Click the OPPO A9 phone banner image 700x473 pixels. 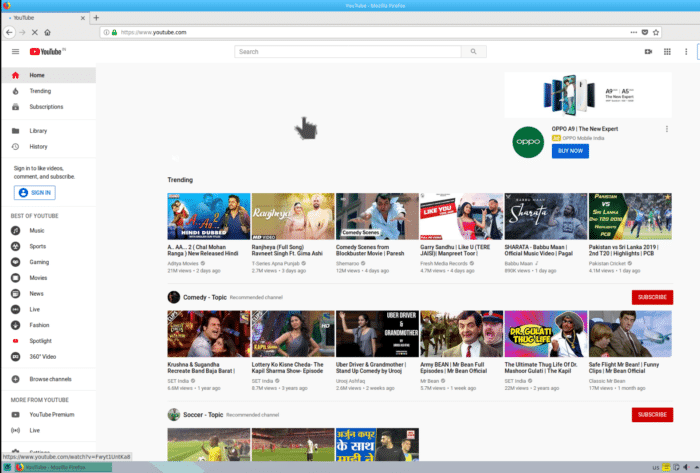point(588,95)
